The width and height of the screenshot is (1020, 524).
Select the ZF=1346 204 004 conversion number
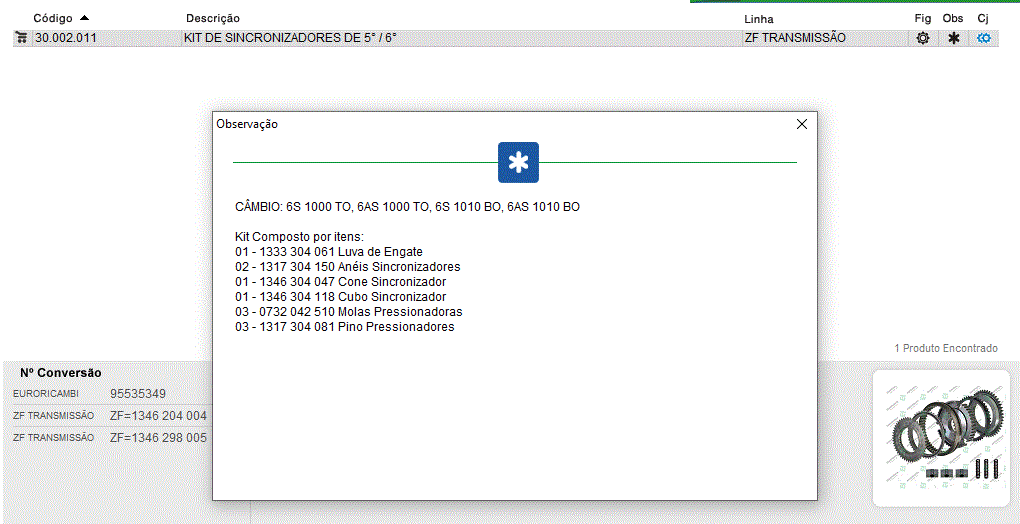pos(158,416)
